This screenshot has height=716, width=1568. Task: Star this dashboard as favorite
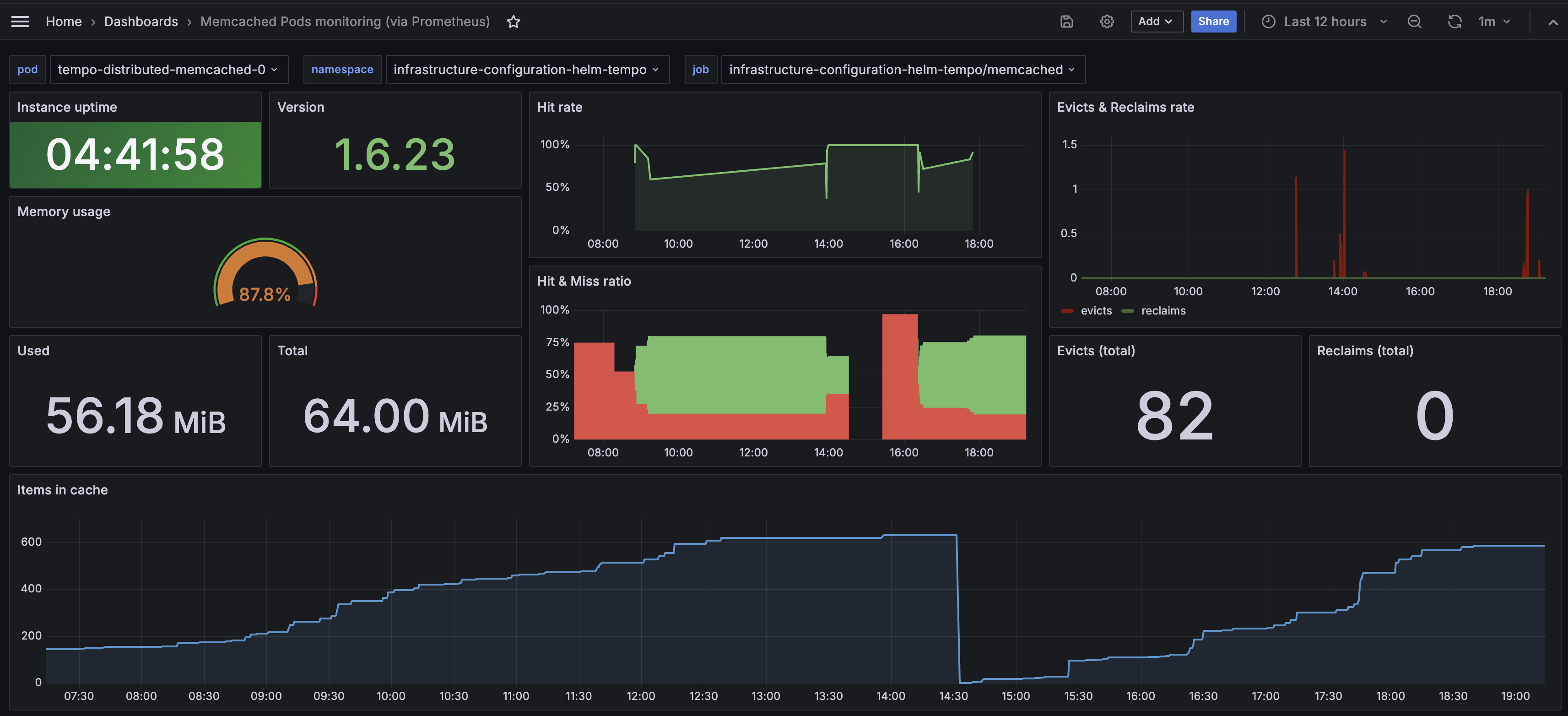[x=513, y=22]
